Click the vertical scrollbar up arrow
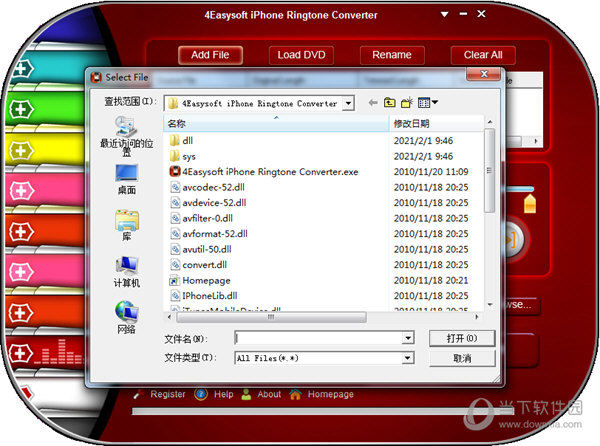600x446 pixels. (489, 122)
